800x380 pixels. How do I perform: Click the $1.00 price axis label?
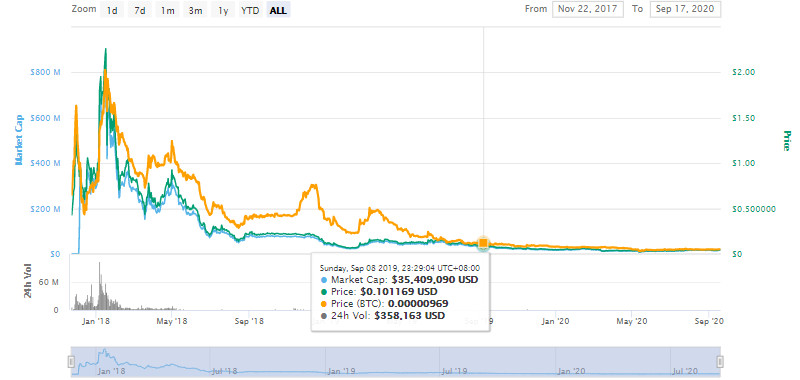(x=743, y=163)
